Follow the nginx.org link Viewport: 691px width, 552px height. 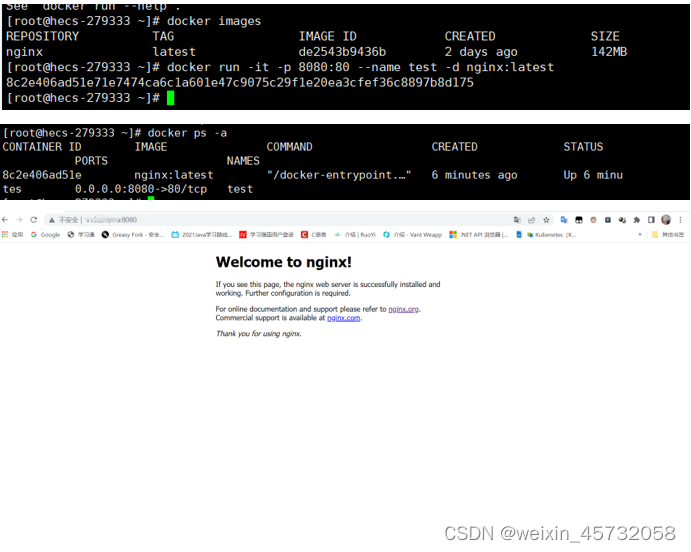coord(403,309)
